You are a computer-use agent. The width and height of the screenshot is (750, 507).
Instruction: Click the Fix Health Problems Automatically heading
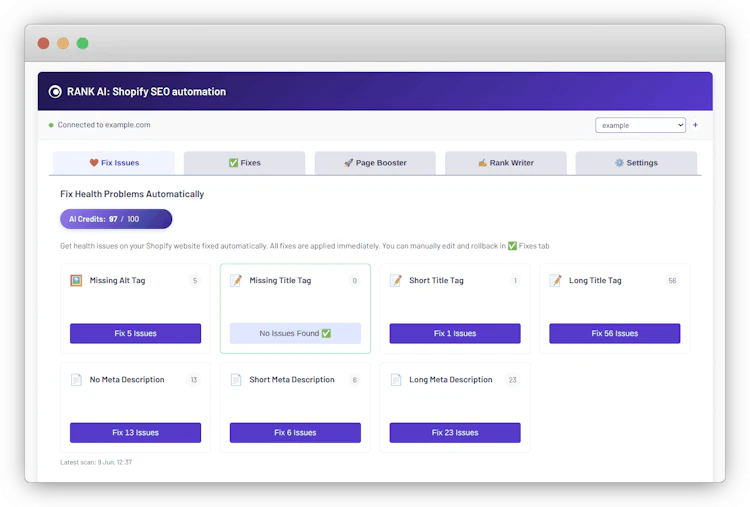pos(132,194)
